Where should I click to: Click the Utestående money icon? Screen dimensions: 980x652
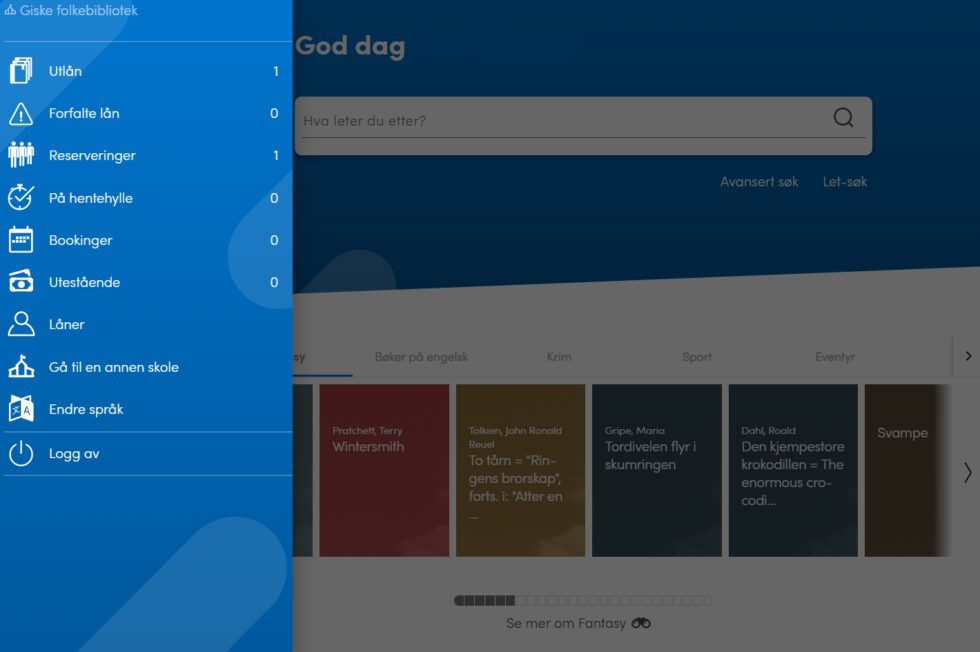[21, 283]
